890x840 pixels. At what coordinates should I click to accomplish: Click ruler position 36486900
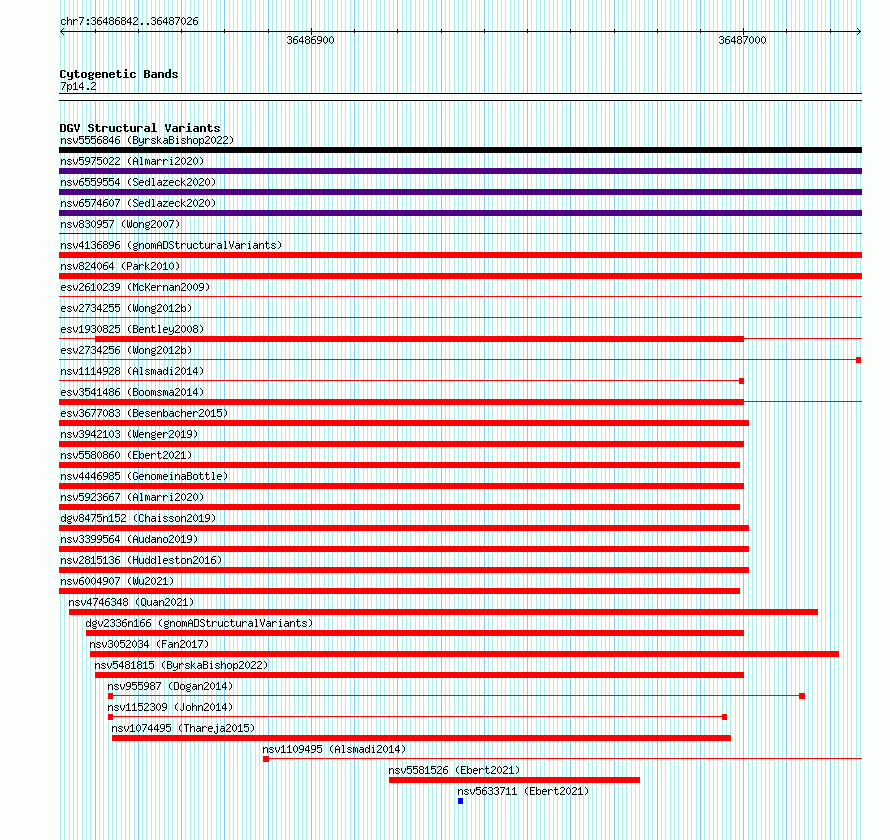click(x=310, y=40)
